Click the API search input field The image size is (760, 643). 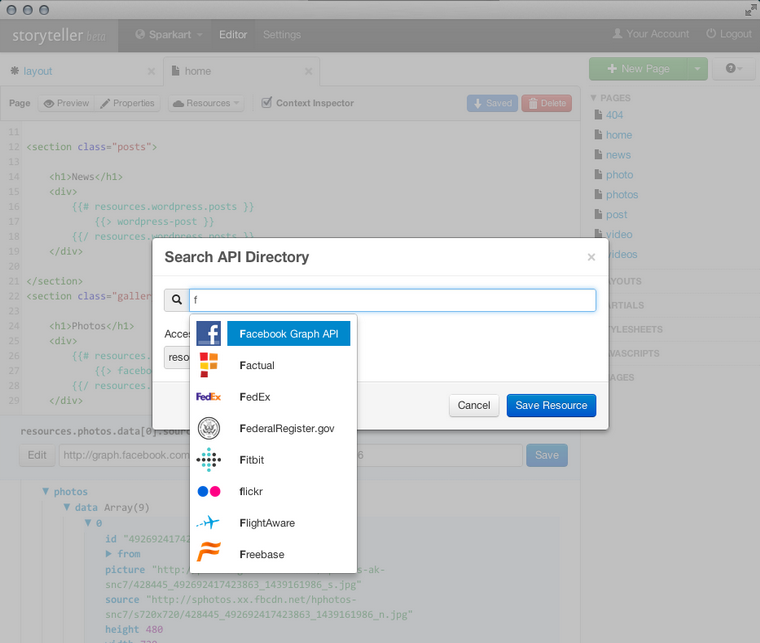[392, 300]
